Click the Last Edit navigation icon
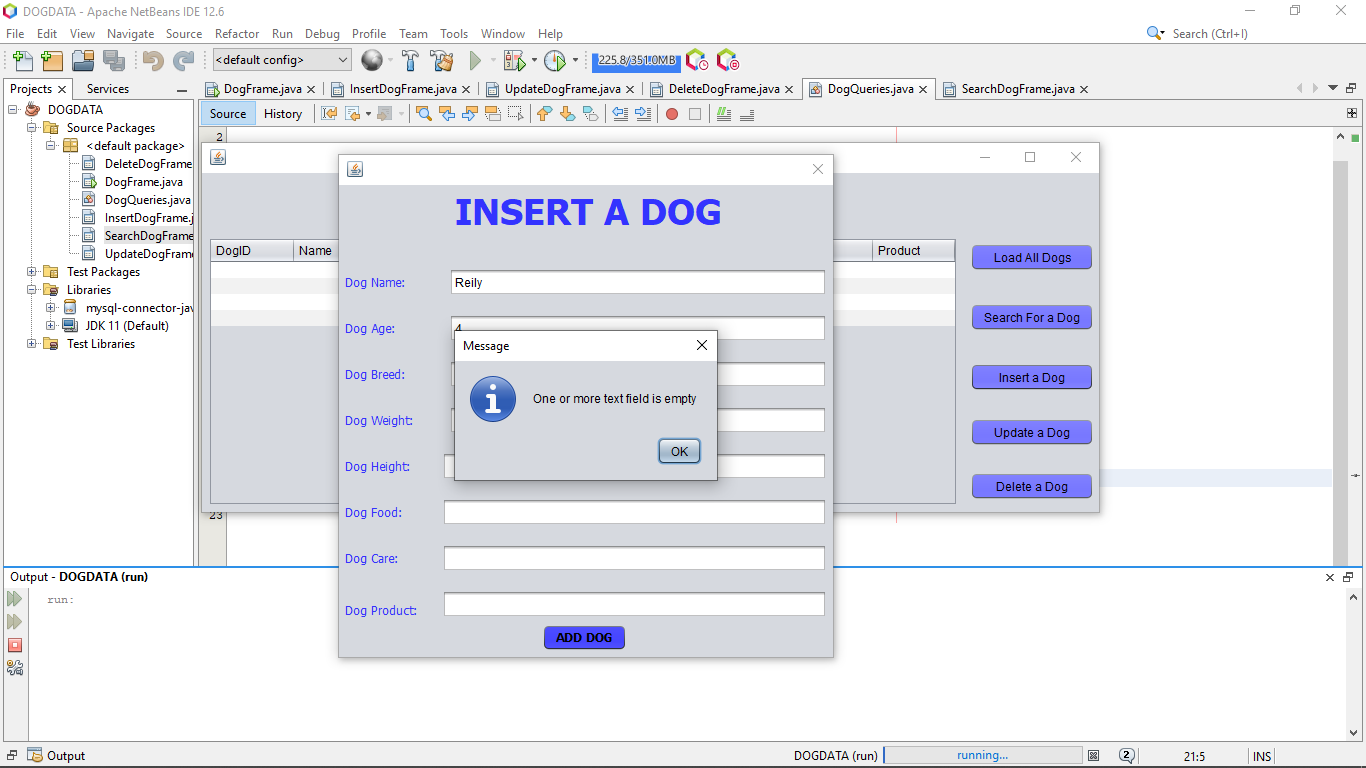The height and width of the screenshot is (768, 1366). pos(329,113)
